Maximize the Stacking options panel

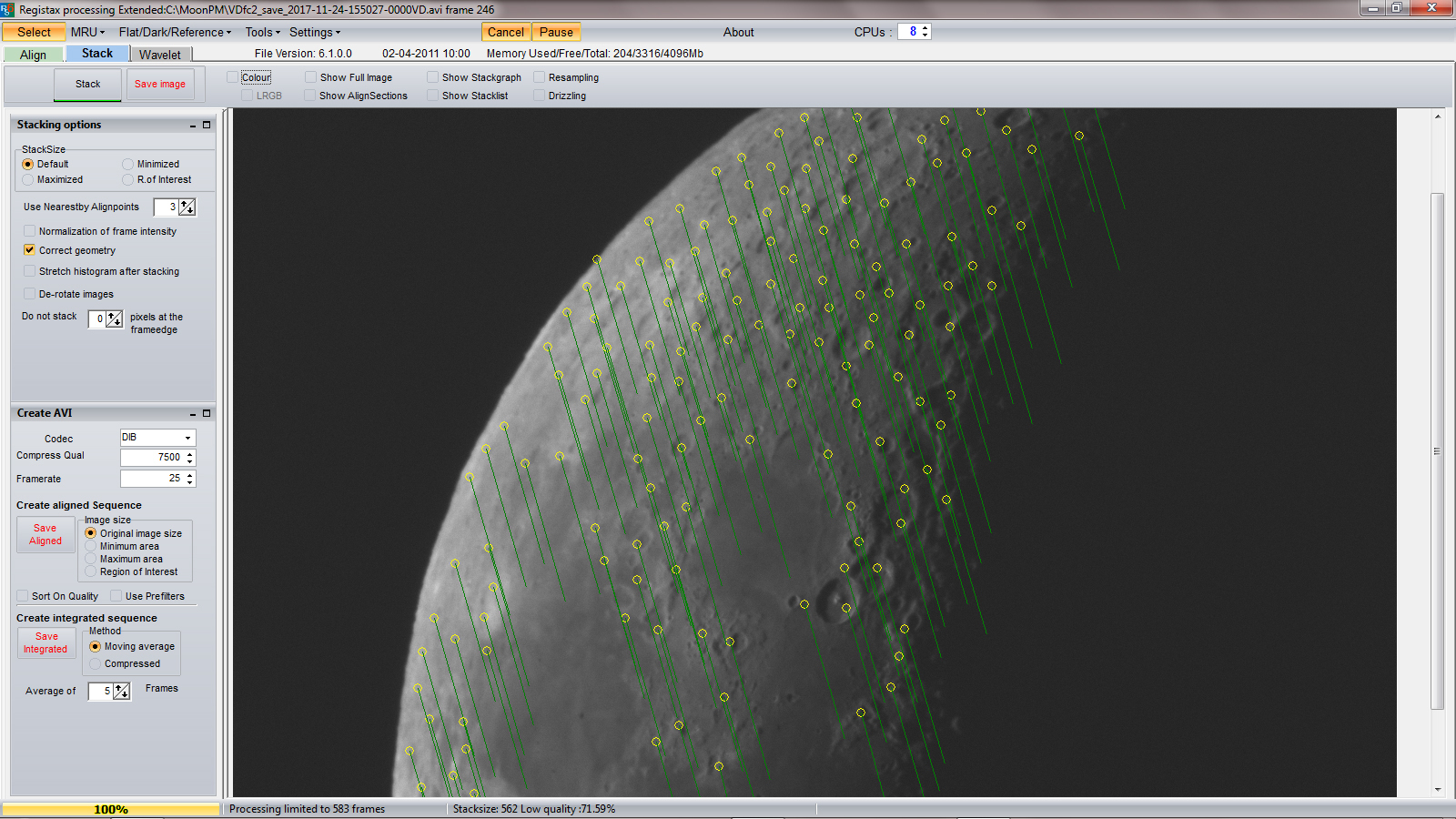207,125
